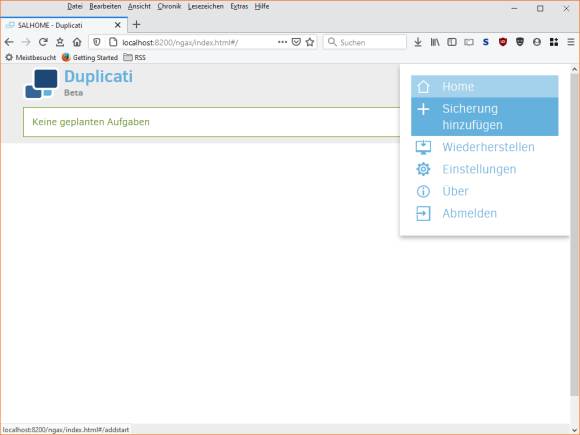The height and width of the screenshot is (435, 580).
Task: Click the Firefox downloads arrow icon
Action: pos(418,42)
